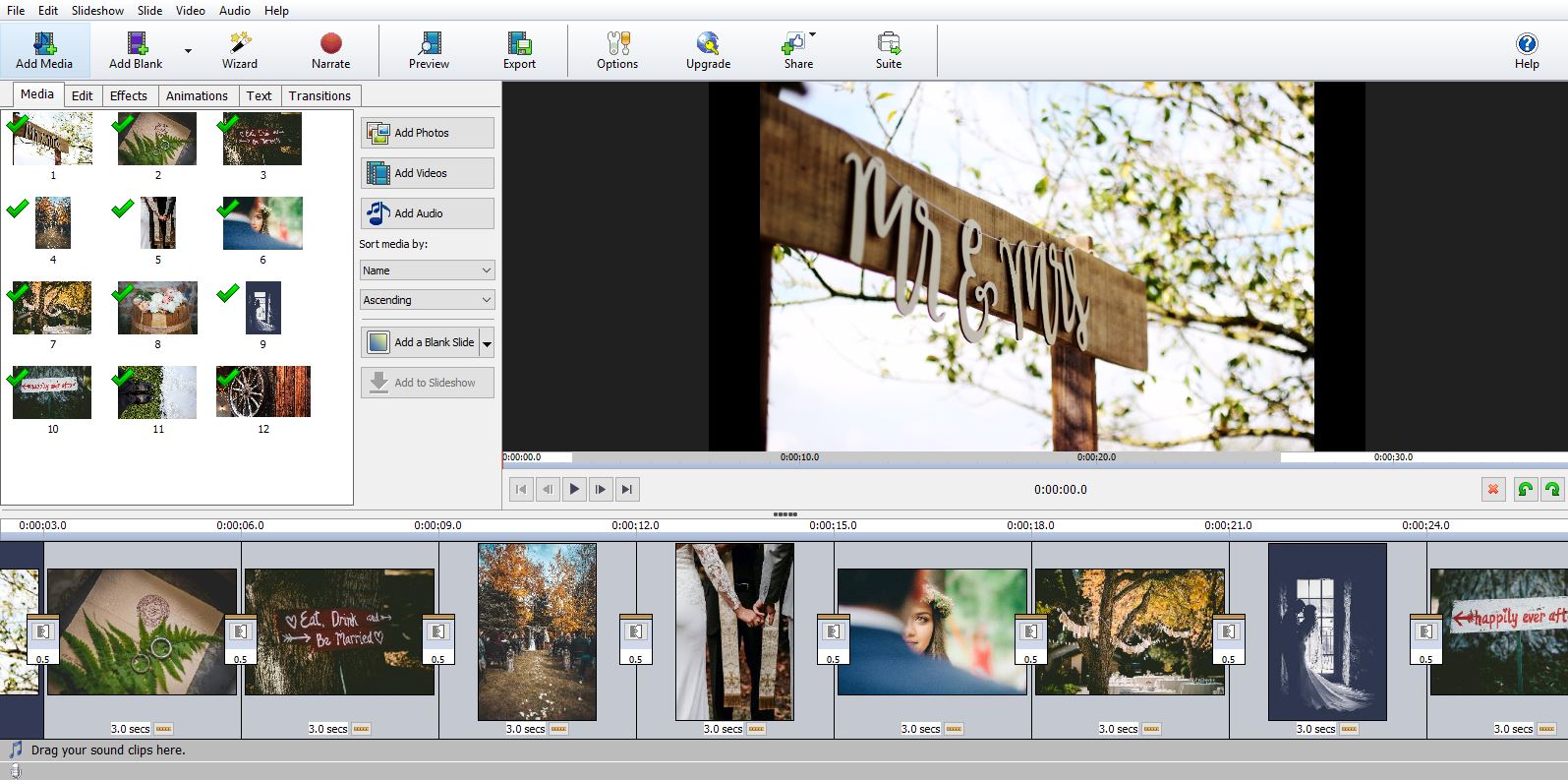Click the transition icon after Eat Drink slide

point(438,631)
